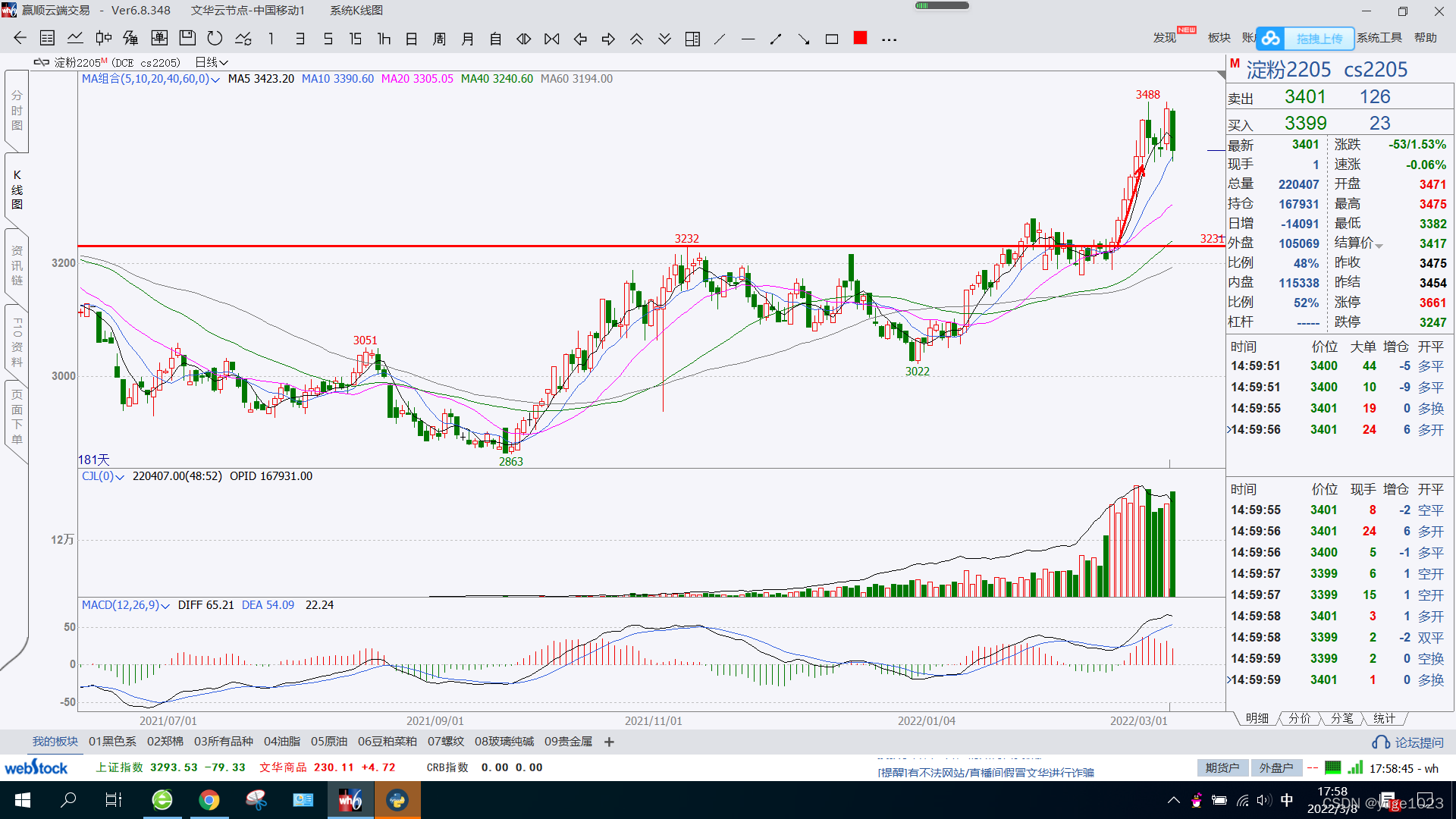Open the 09贵金属 bottom tab
The image size is (1456, 819).
click(x=568, y=742)
